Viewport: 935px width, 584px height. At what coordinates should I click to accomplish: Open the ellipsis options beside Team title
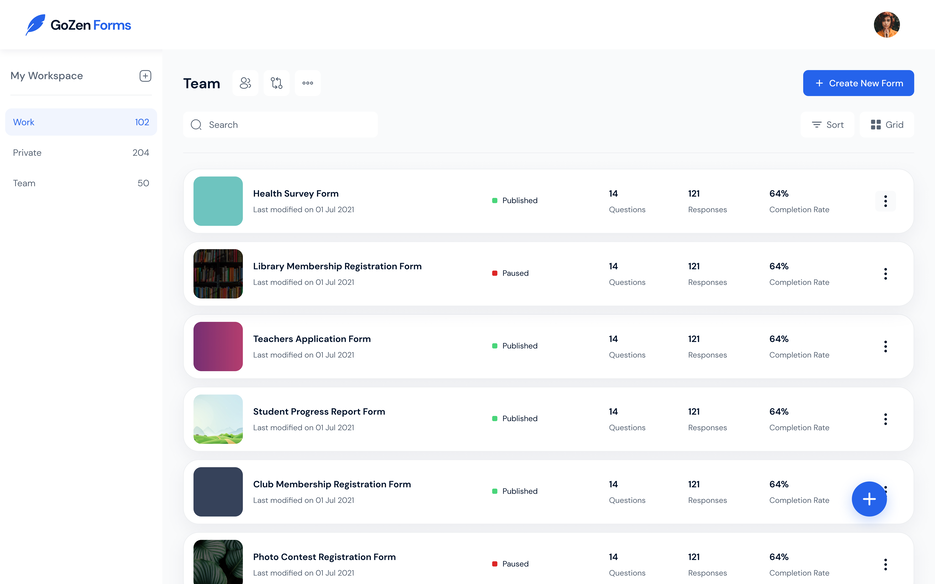(x=307, y=83)
